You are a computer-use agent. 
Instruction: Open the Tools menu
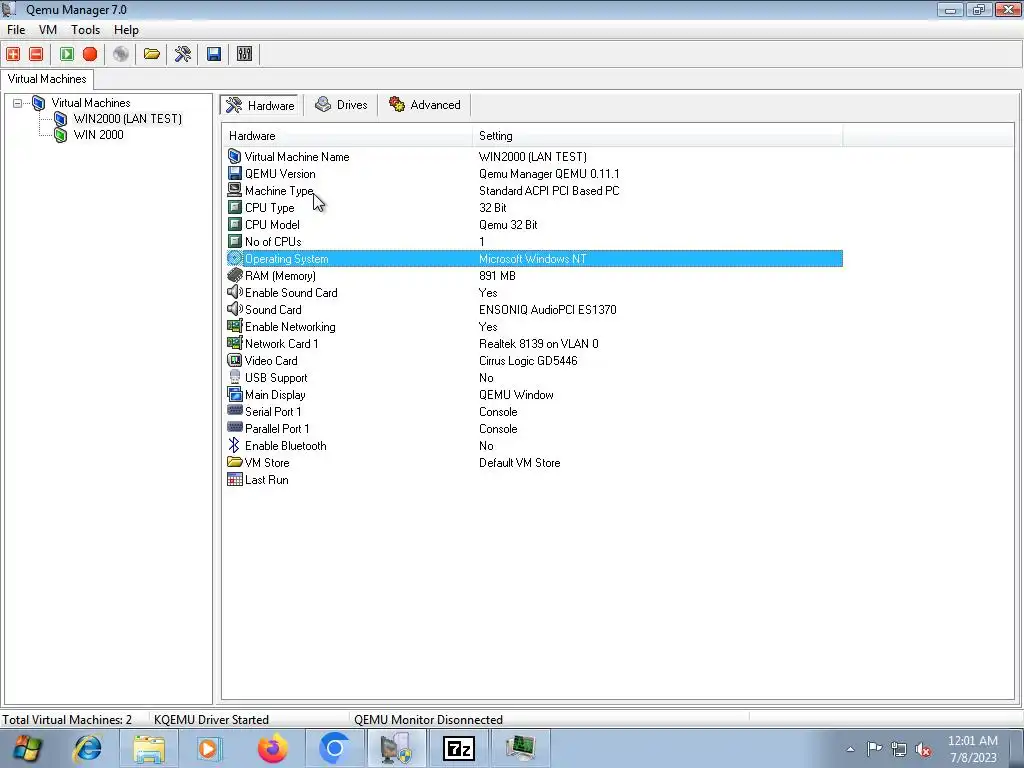point(86,30)
